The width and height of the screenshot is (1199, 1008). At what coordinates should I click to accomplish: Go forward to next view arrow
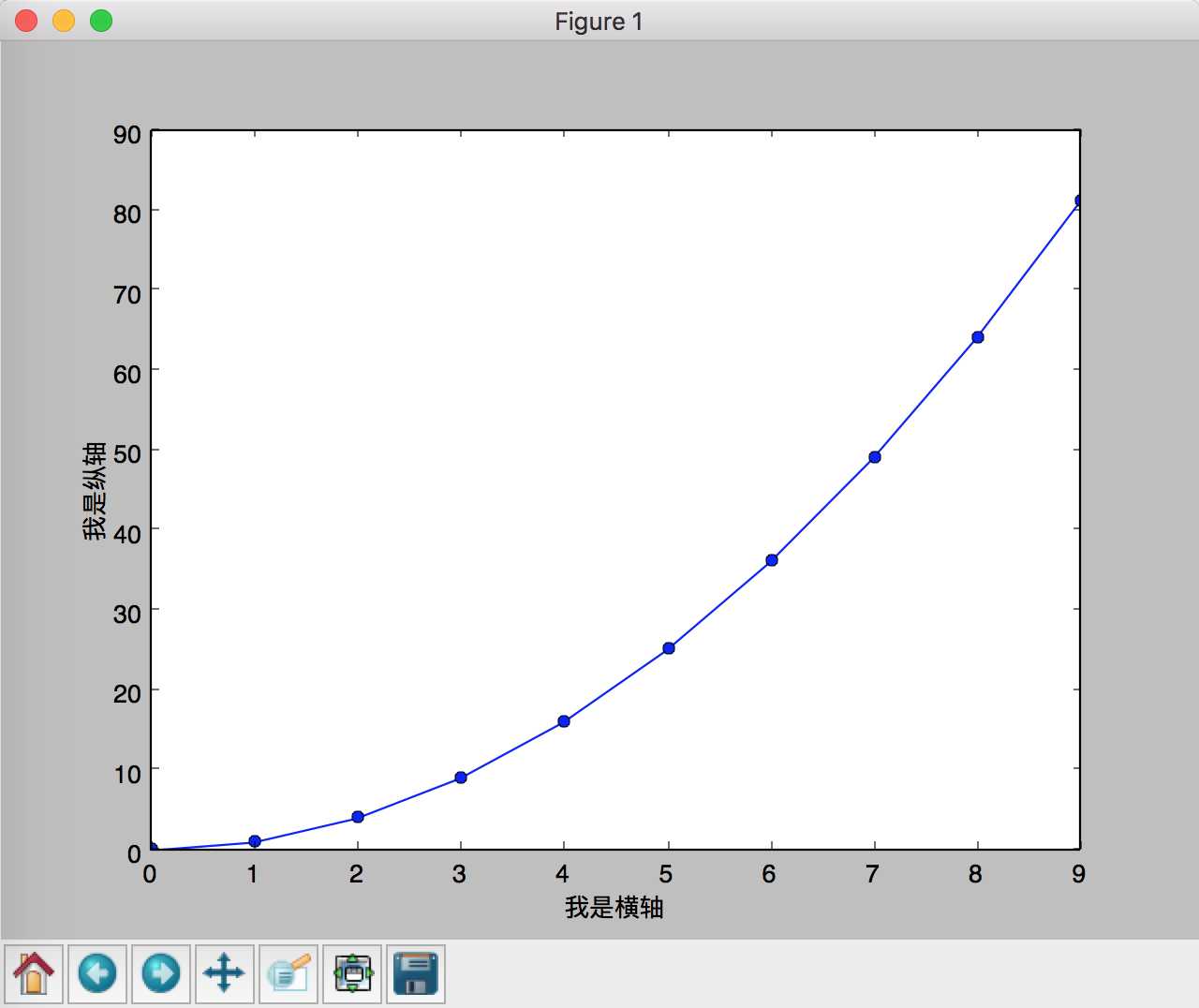tap(161, 973)
